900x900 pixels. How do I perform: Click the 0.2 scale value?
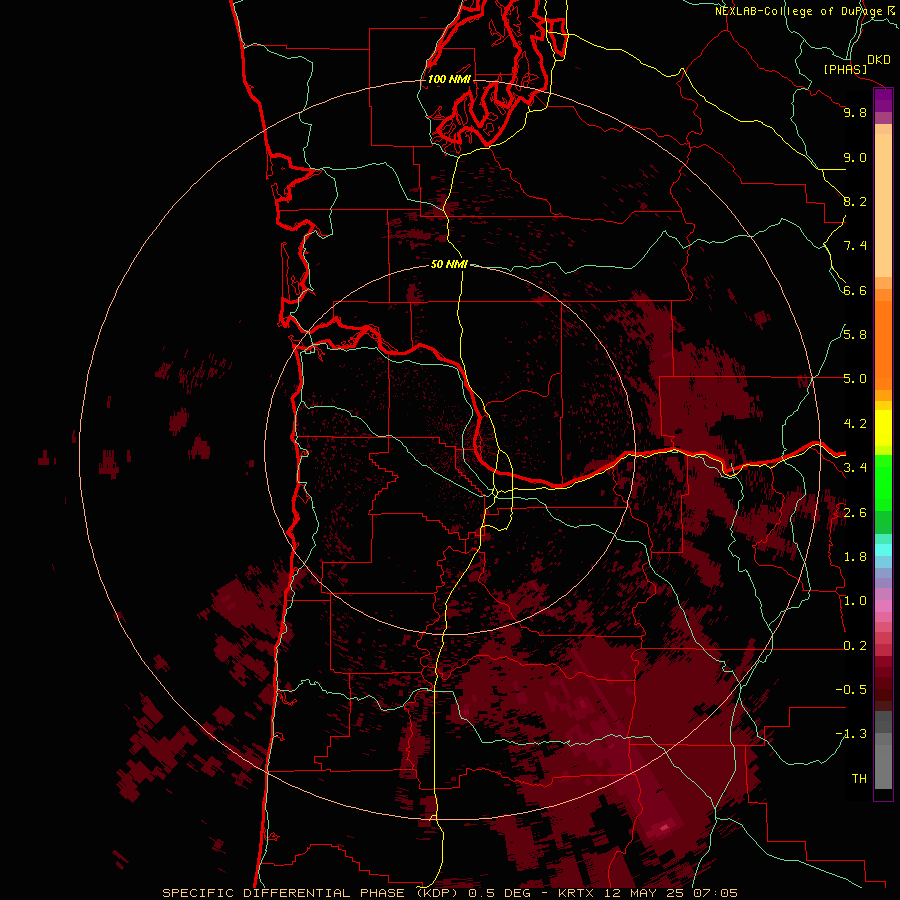(x=855, y=646)
